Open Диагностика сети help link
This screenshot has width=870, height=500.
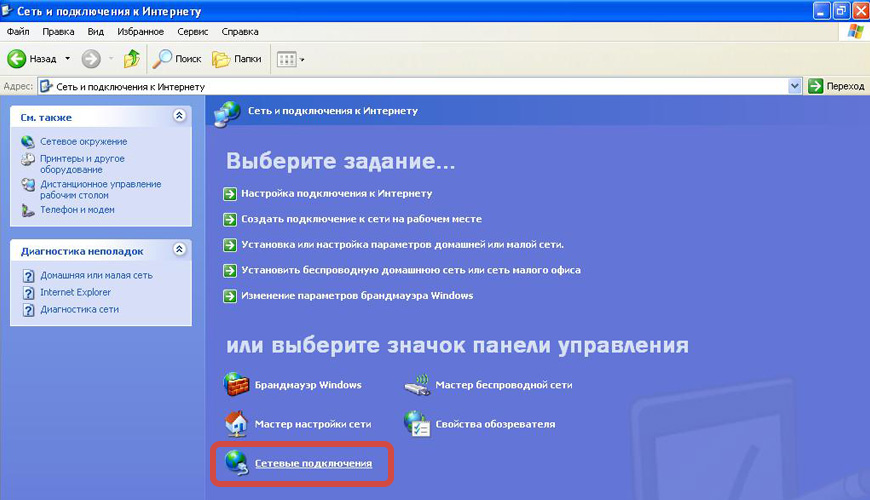coord(79,309)
